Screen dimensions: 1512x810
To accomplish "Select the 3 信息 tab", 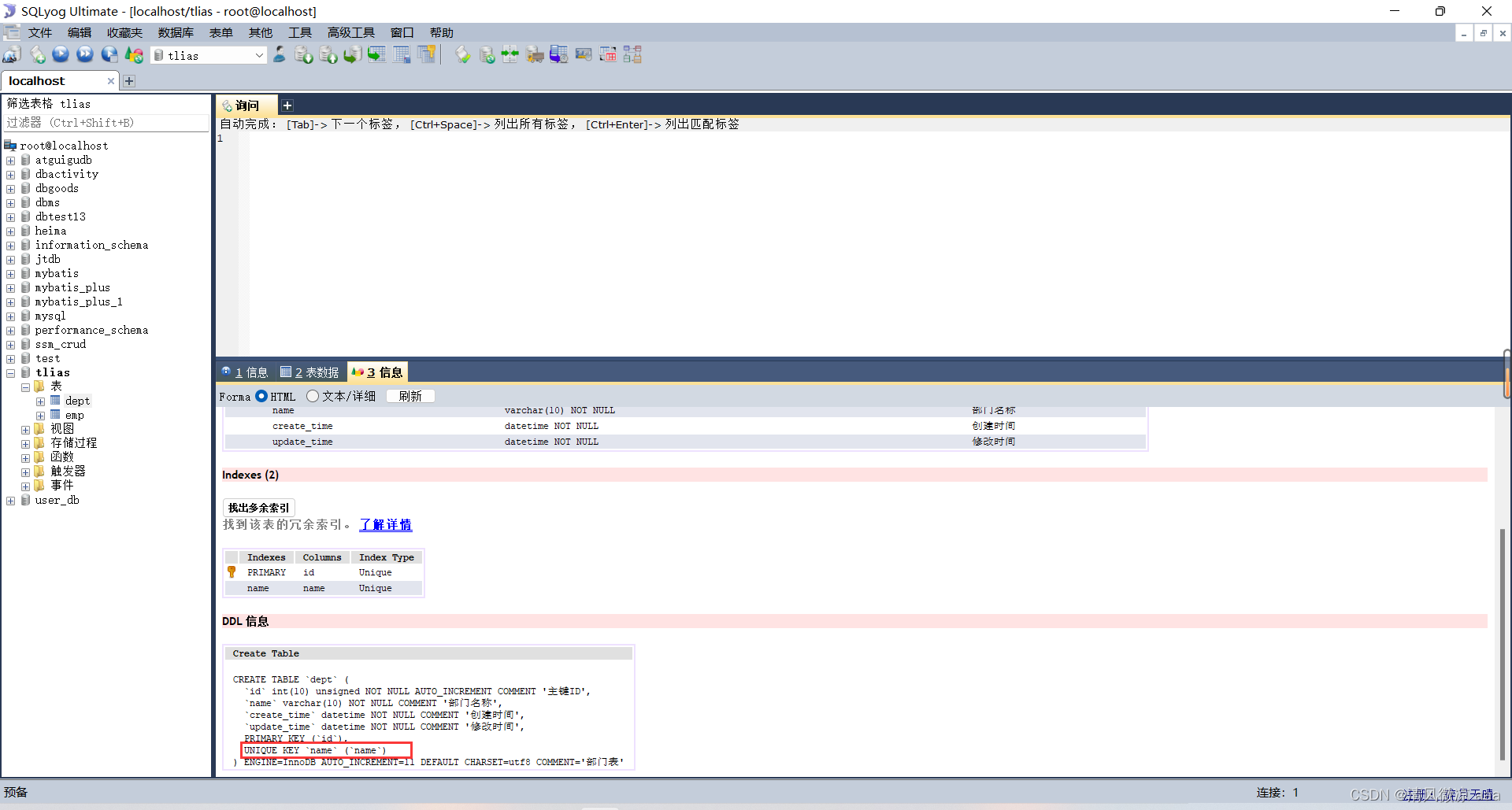I will (377, 372).
